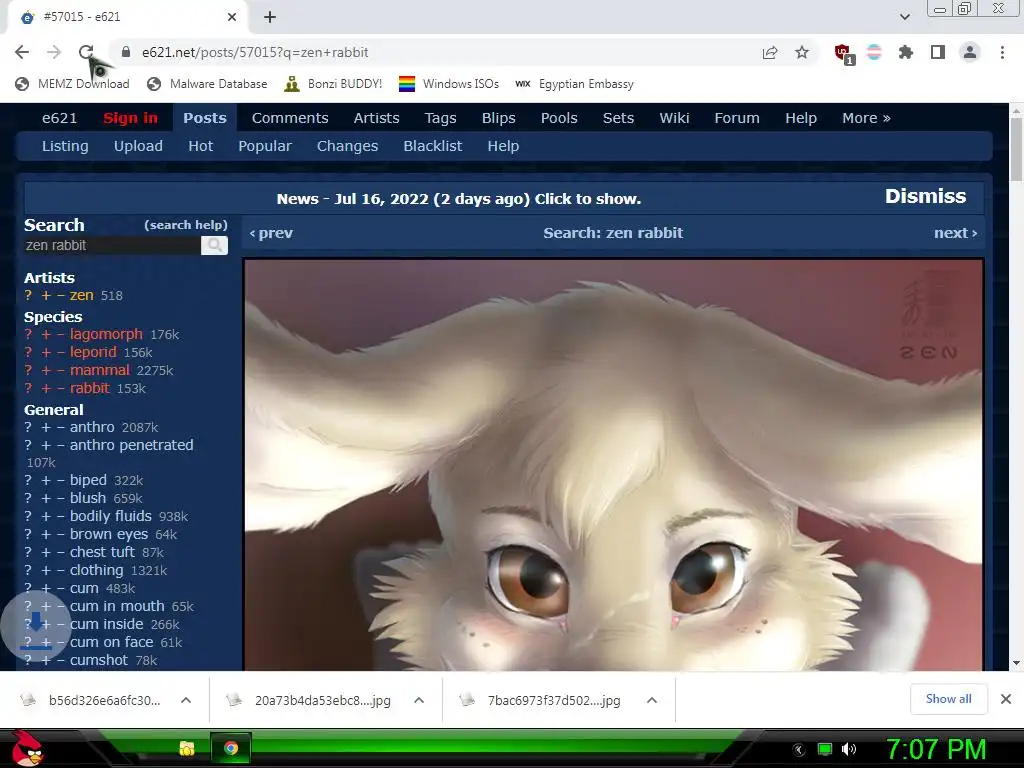Open the Tags menu item
This screenshot has height=768, width=1024.
click(x=440, y=118)
